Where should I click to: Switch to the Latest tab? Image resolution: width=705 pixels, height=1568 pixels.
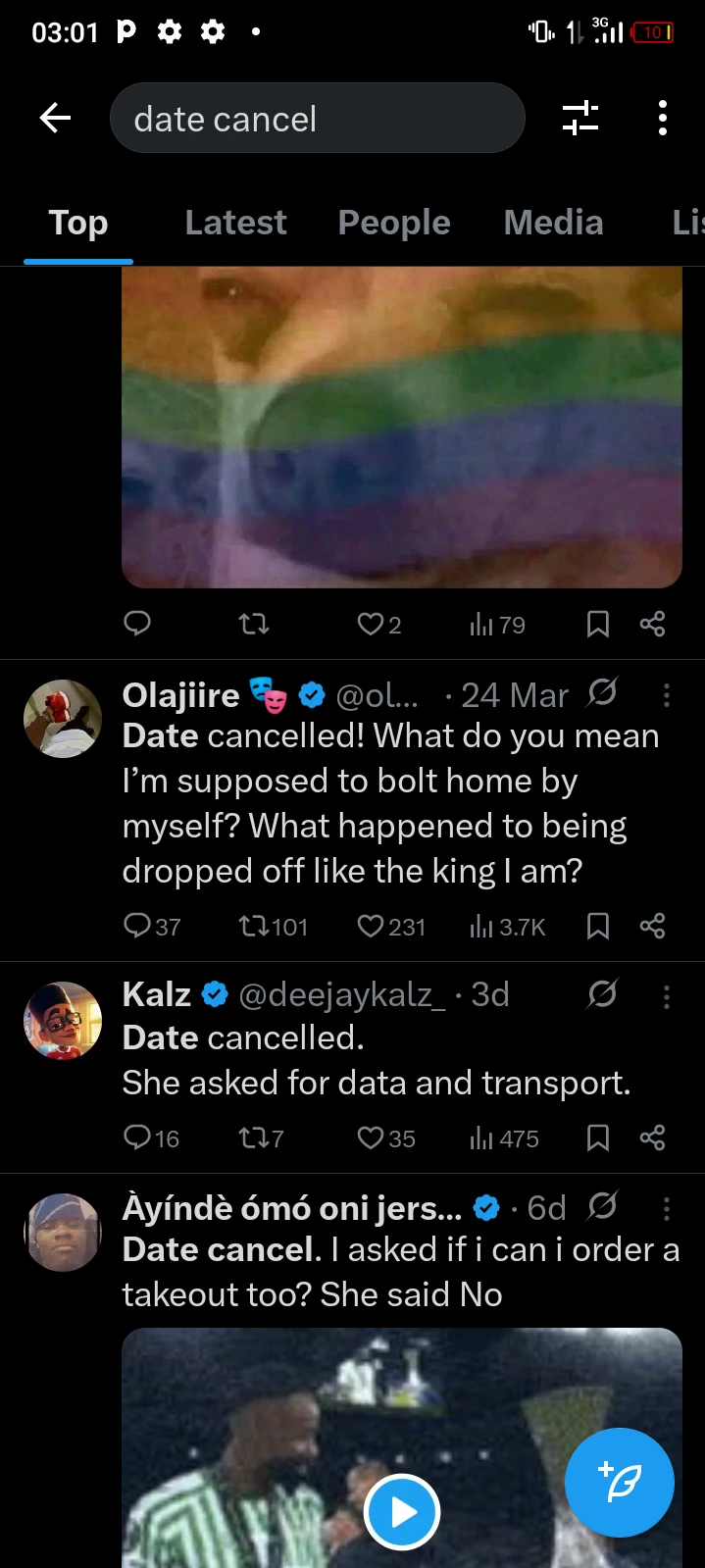[235, 223]
